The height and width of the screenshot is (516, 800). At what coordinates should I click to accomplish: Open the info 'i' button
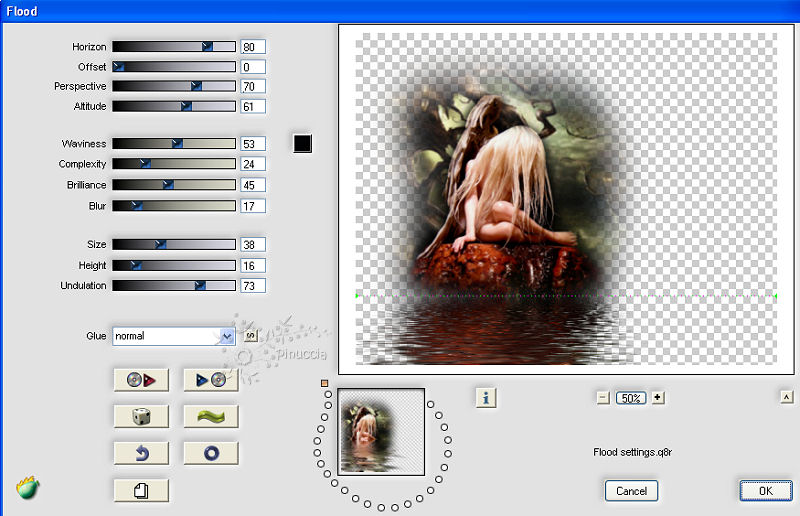[486, 398]
